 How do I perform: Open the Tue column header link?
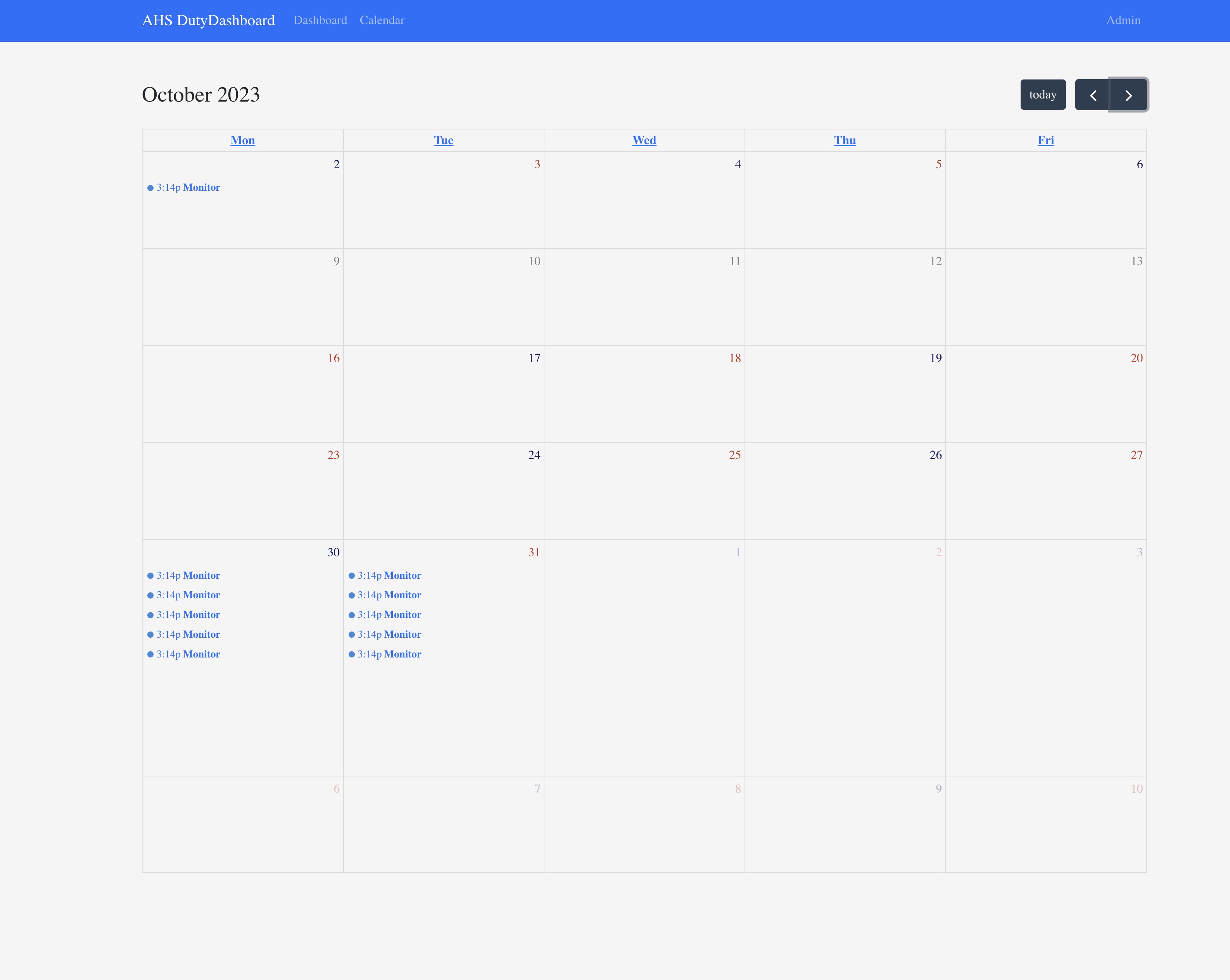tap(443, 140)
